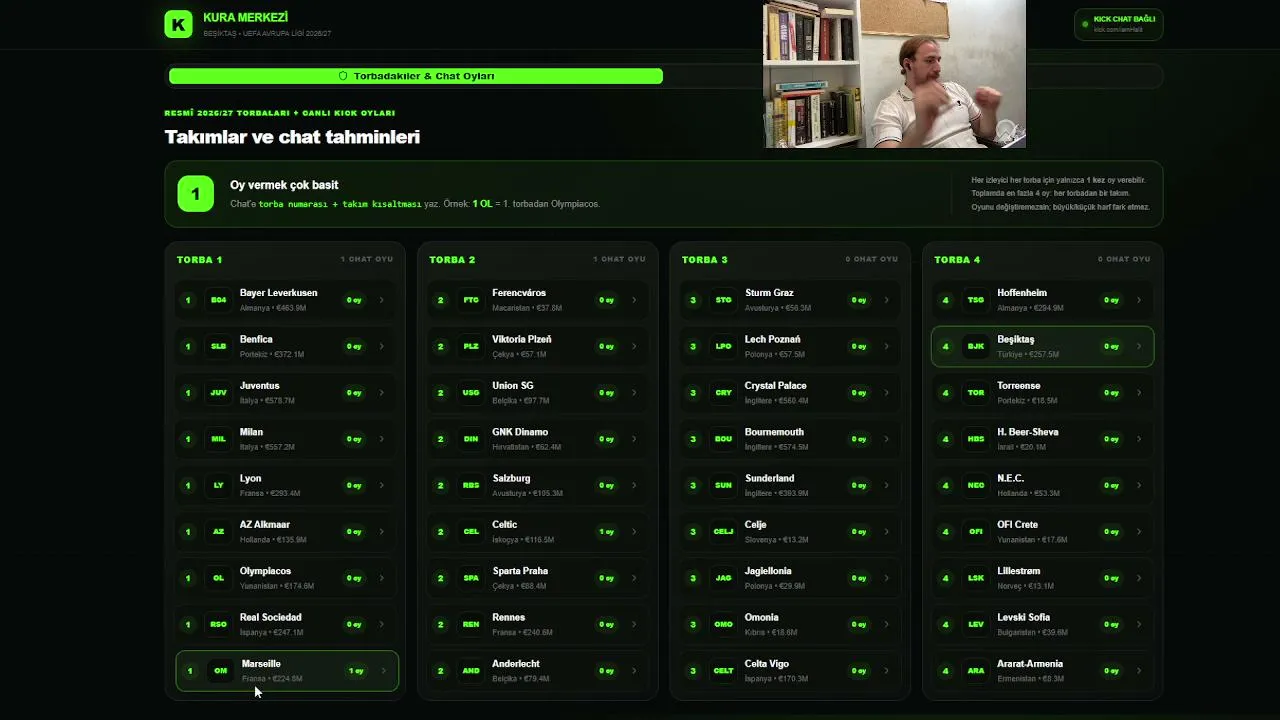Viewport: 1280px width, 720px height.
Task: Click the Takımlar ve chat tahminleri heading
Action: [x=292, y=137]
